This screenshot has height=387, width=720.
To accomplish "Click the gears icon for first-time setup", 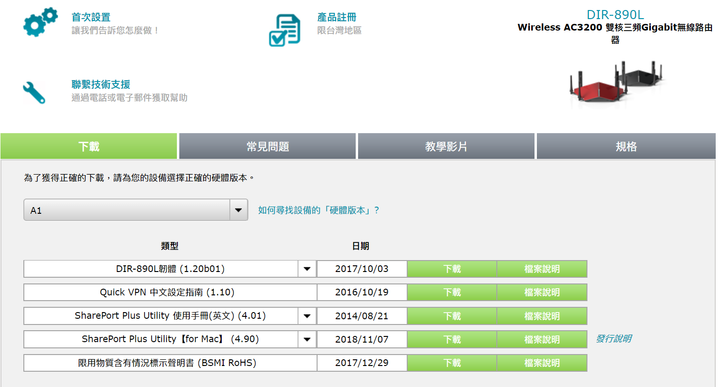I will [40, 22].
